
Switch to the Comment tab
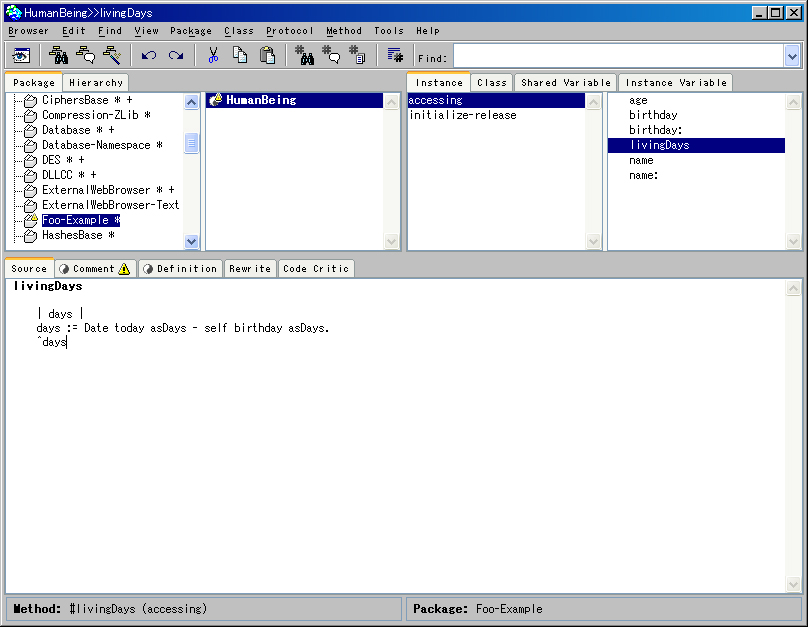coord(95,268)
